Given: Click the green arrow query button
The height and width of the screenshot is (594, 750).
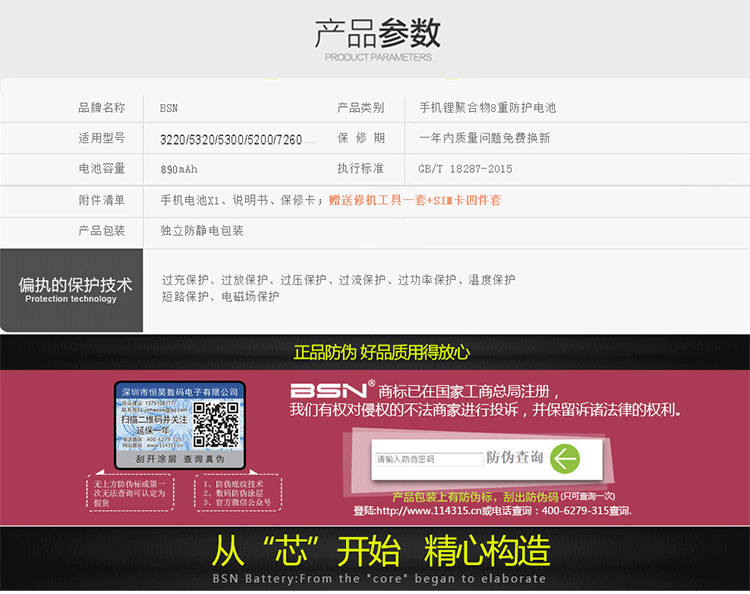Looking at the screenshot, I should pyautogui.click(x=565, y=459).
